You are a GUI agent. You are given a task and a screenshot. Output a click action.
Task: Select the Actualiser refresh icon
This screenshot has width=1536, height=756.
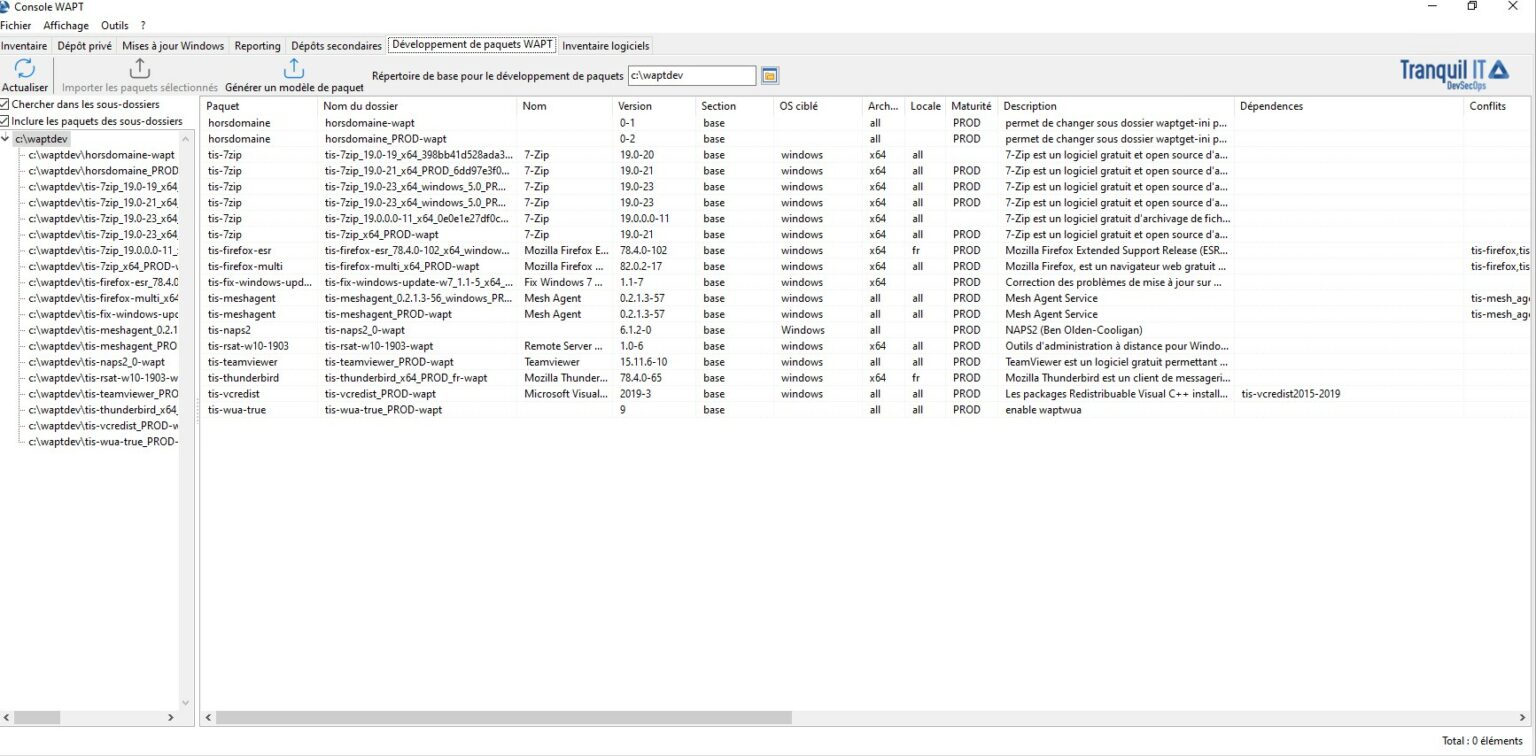pos(24,68)
